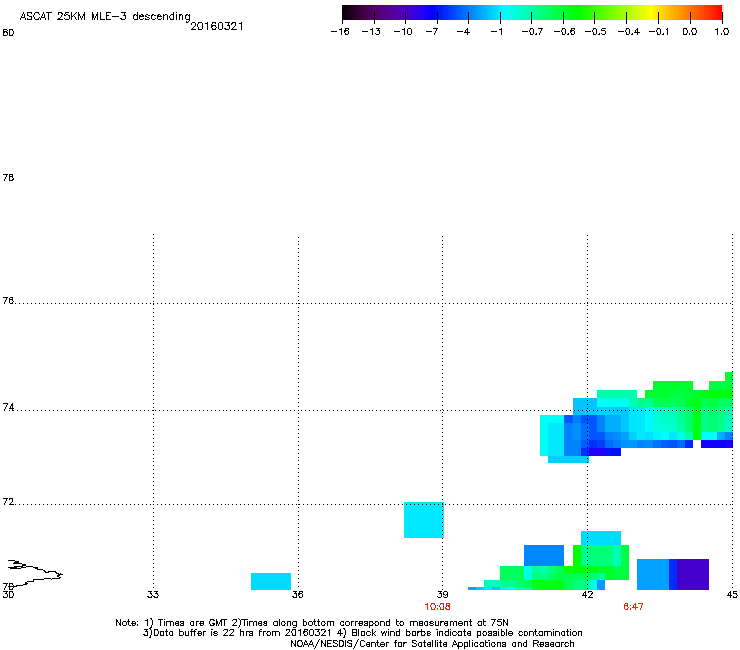The image size is (740, 650).
Task: Click the title 'ASCAT 25KM MLE-3 descending'
Action: click(105, 17)
